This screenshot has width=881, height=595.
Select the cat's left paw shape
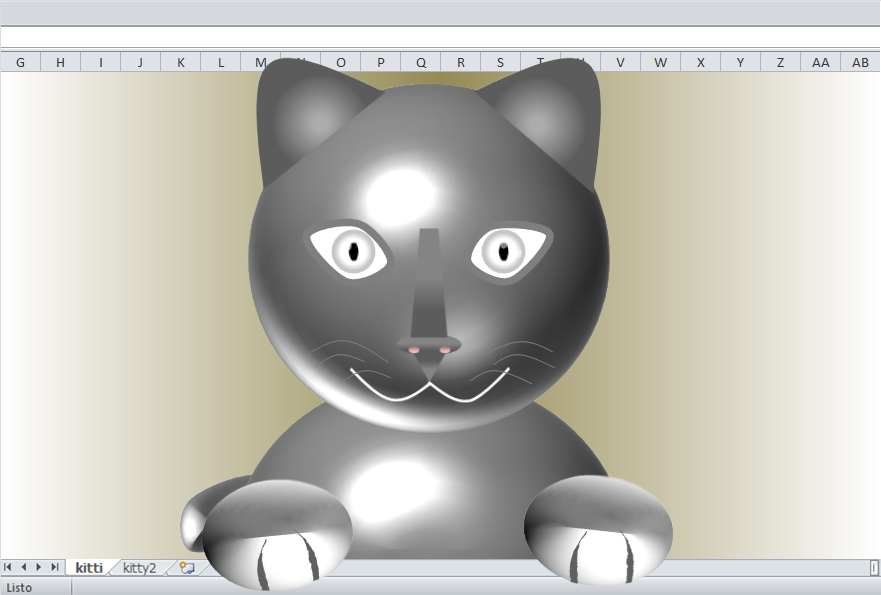[276, 534]
